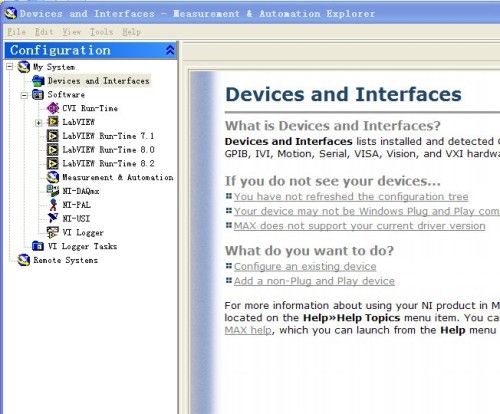Click the Devices and Interfaces folder icon
Screen dimensions: 500x414
(x=38, y=81)
